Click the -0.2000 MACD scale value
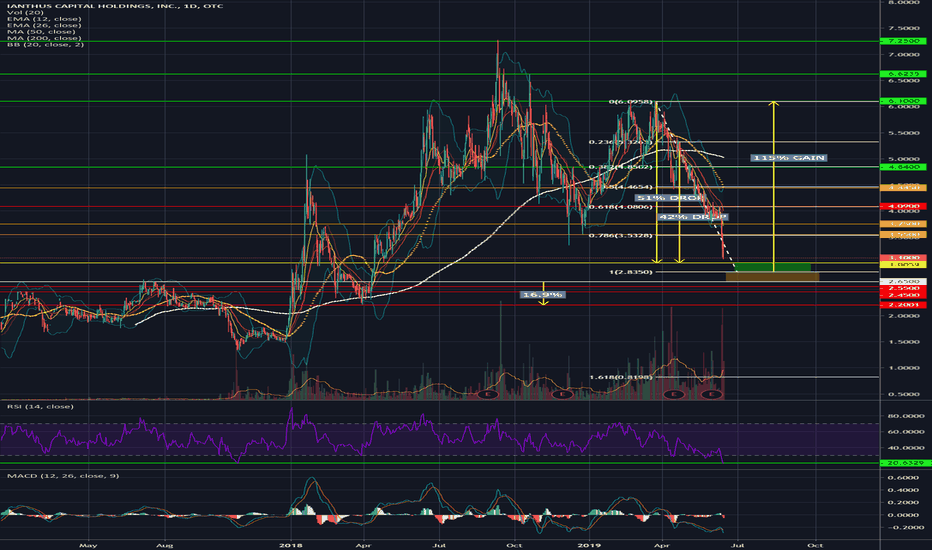Screen dimensions: 932x550 (x=903, y=527)
